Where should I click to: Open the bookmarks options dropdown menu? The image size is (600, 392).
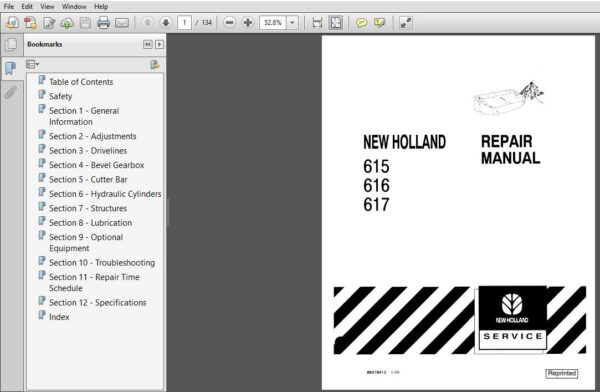(x=33, y=64)
